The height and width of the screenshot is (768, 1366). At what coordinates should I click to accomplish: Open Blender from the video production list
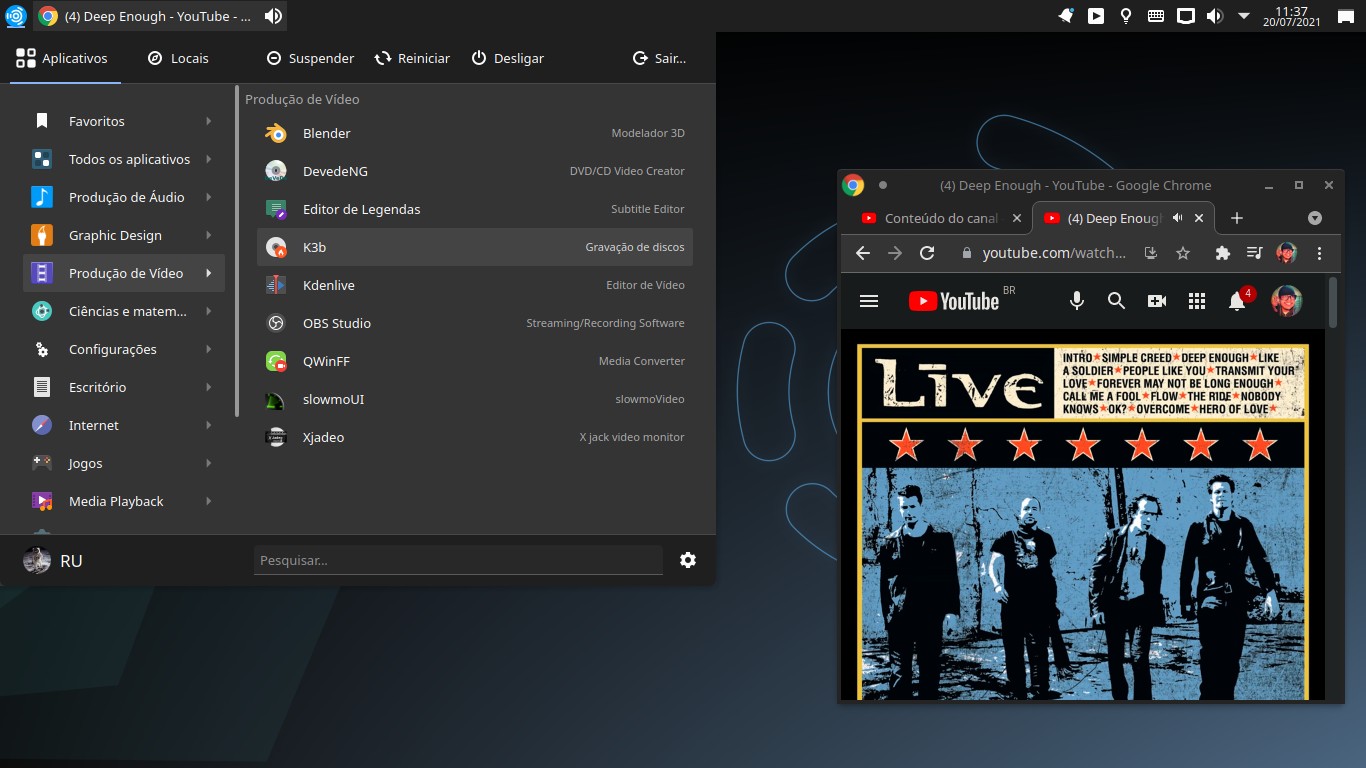pos(475,133)
